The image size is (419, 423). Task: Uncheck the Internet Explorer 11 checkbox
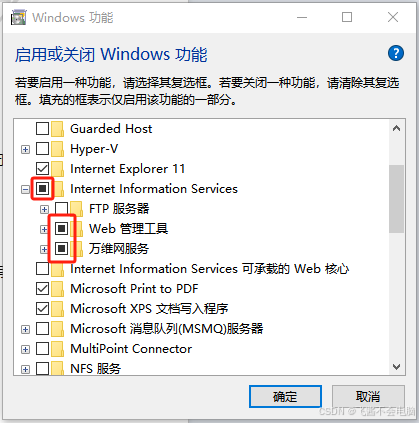(x=42, y=169)
